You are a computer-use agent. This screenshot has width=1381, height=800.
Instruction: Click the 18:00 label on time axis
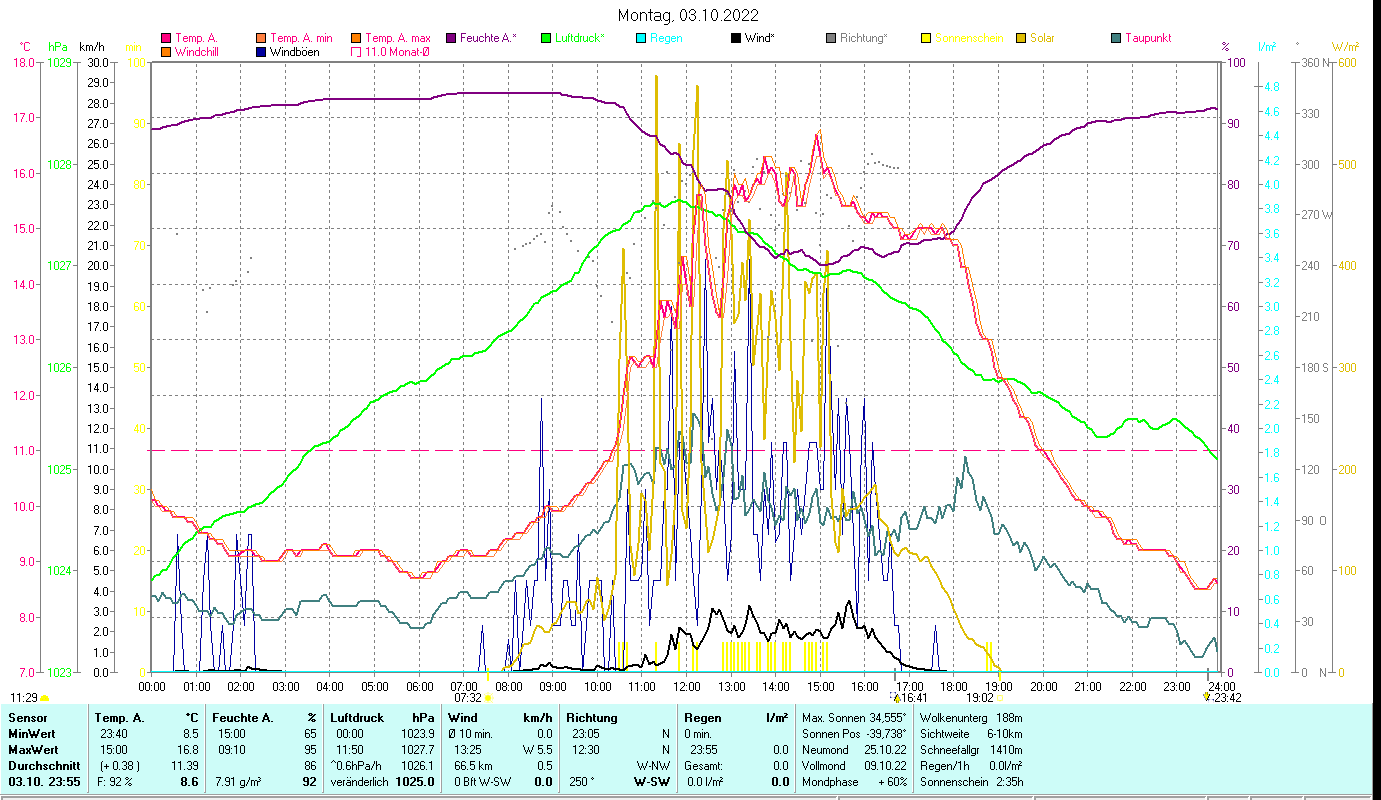pyautogui.click(x=954, y=686)
